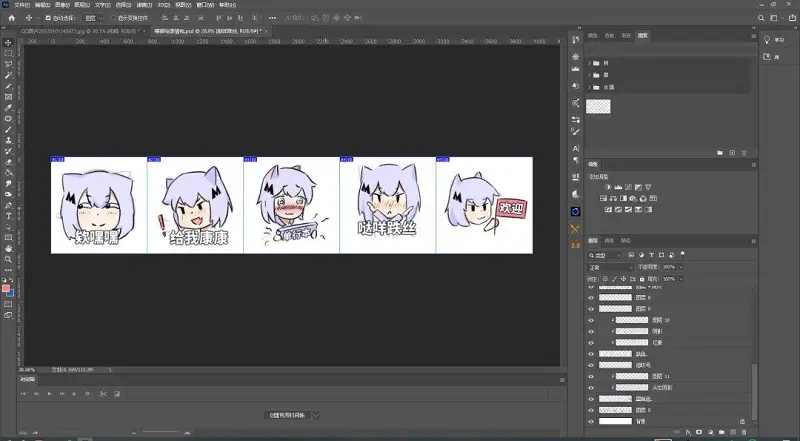Click the foreground color swatch

[6, 289]
